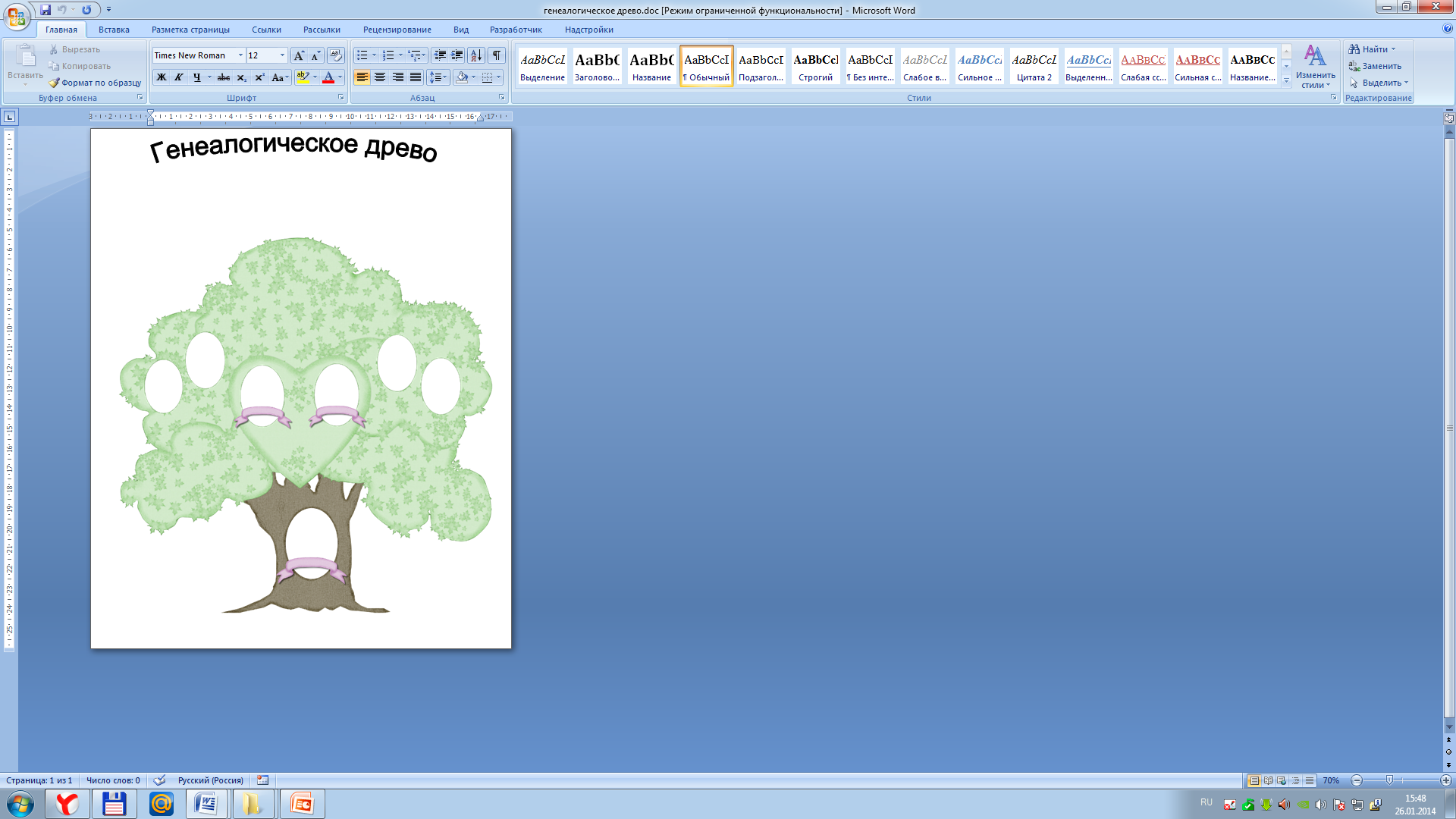Expand the font name dropdown Times New Roman
The width and height of the screenshot is (1456, 819).
[x=240, y=56]
